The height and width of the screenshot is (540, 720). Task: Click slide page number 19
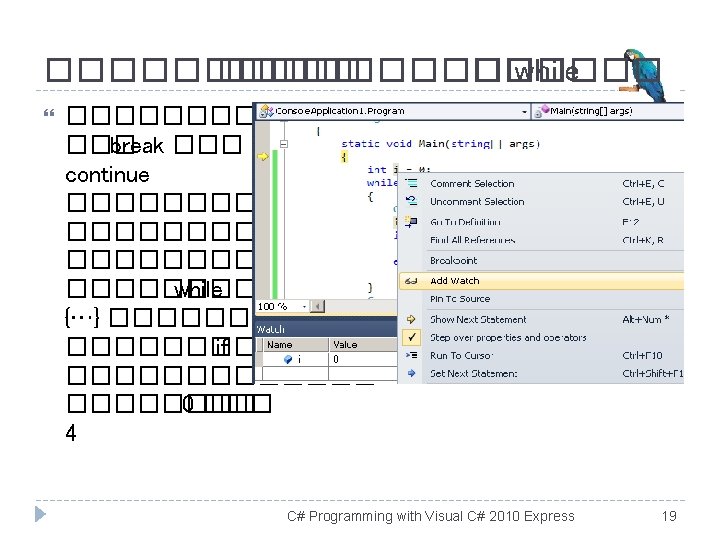(669, 516)
